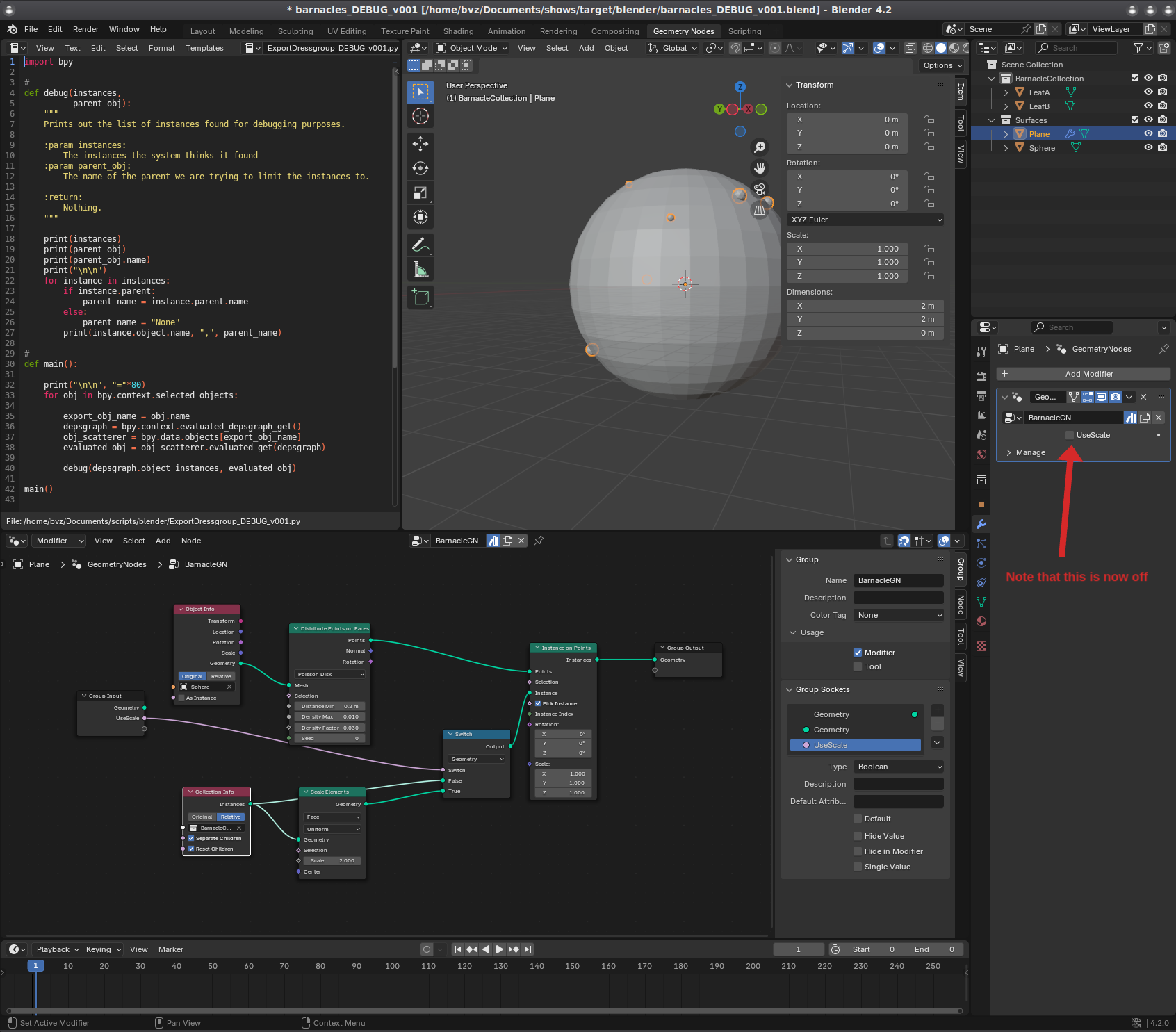
Task: Open Render properties tab in Properties editor
Action: [x=981, y=376]
